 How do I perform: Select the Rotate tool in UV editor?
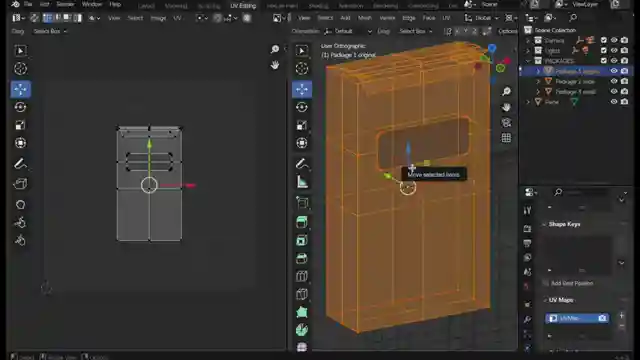click(x=20, y=107)
